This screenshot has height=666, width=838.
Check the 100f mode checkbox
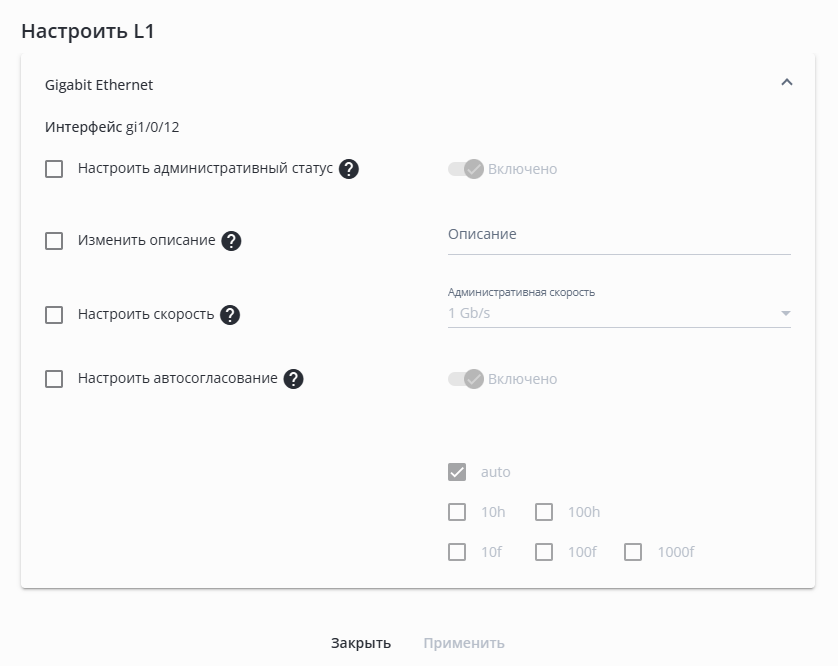click(544, 552)
